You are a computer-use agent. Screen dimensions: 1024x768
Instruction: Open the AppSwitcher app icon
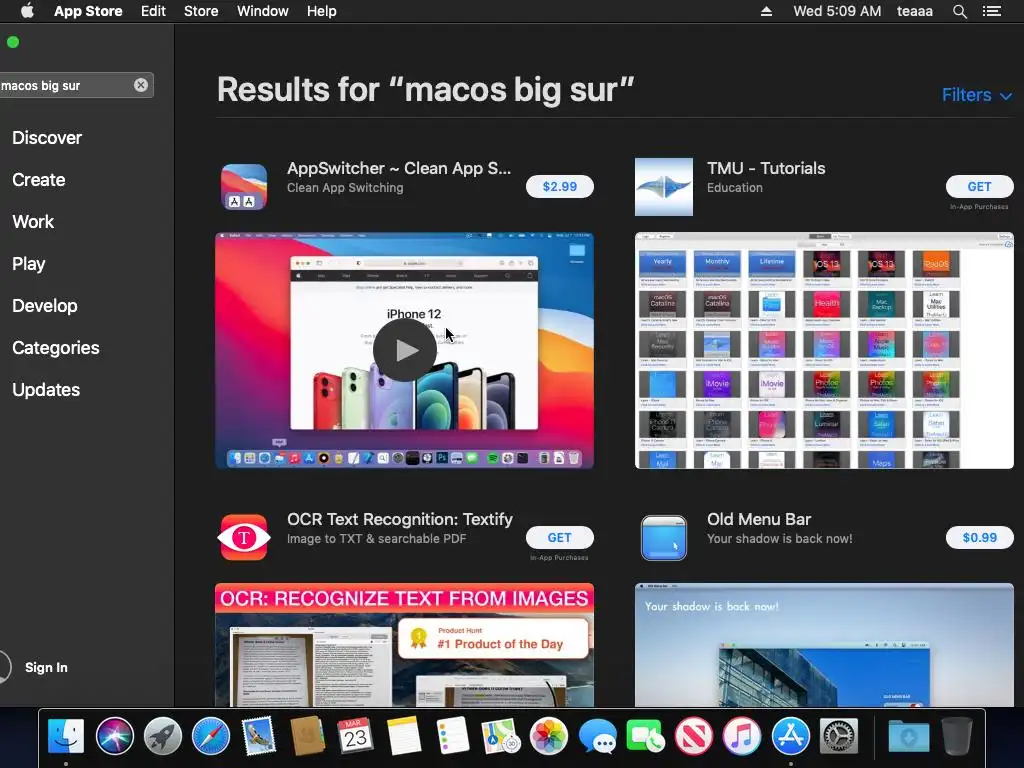244,187
